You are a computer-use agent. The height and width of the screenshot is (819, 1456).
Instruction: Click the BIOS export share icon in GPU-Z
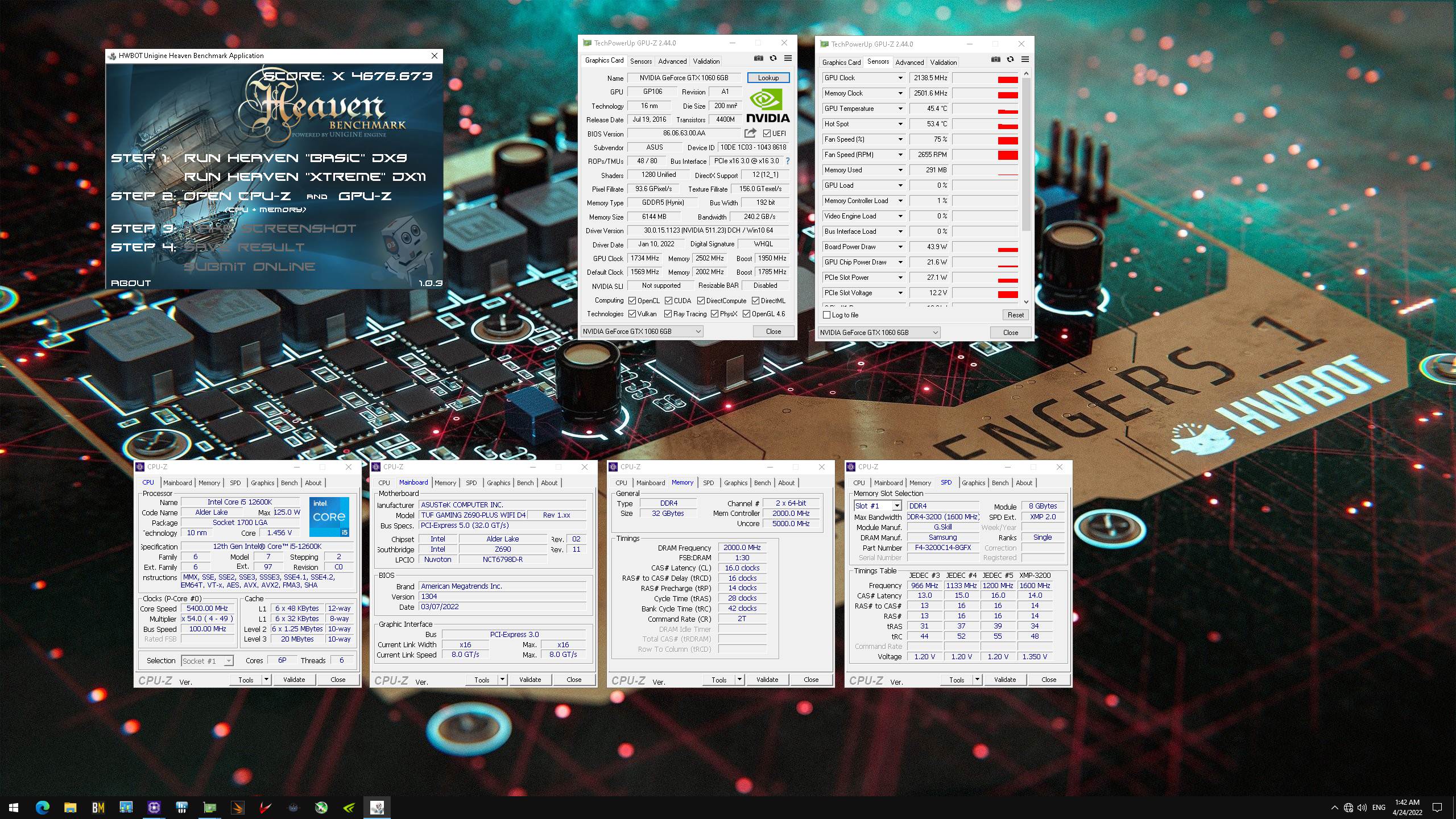[x=750, y=133]
